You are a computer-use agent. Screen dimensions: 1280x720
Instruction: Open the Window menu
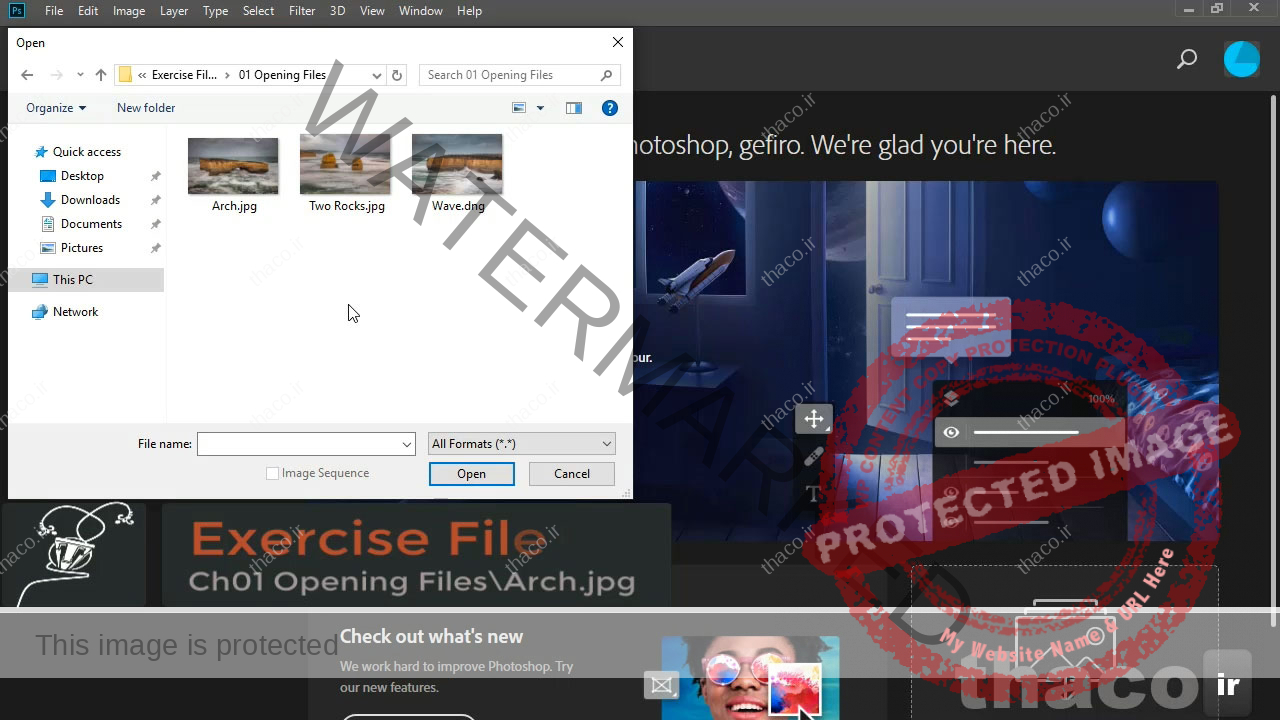pos(421,11)
